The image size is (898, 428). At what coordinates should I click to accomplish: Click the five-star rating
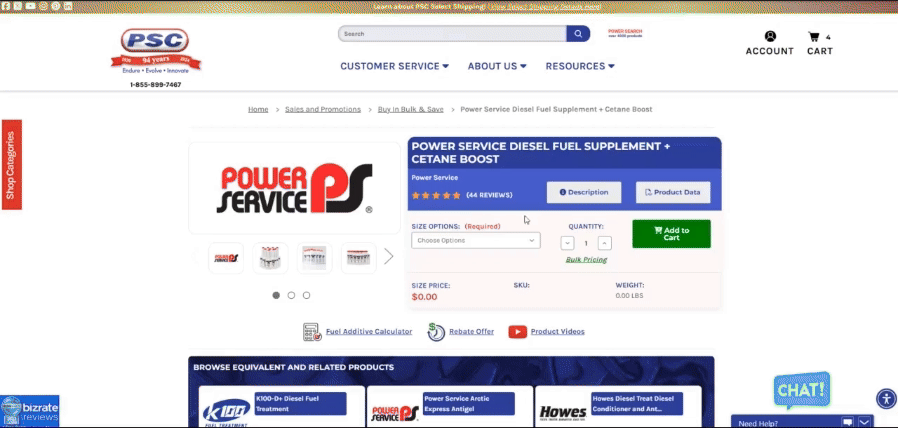(x=436, y=195)
